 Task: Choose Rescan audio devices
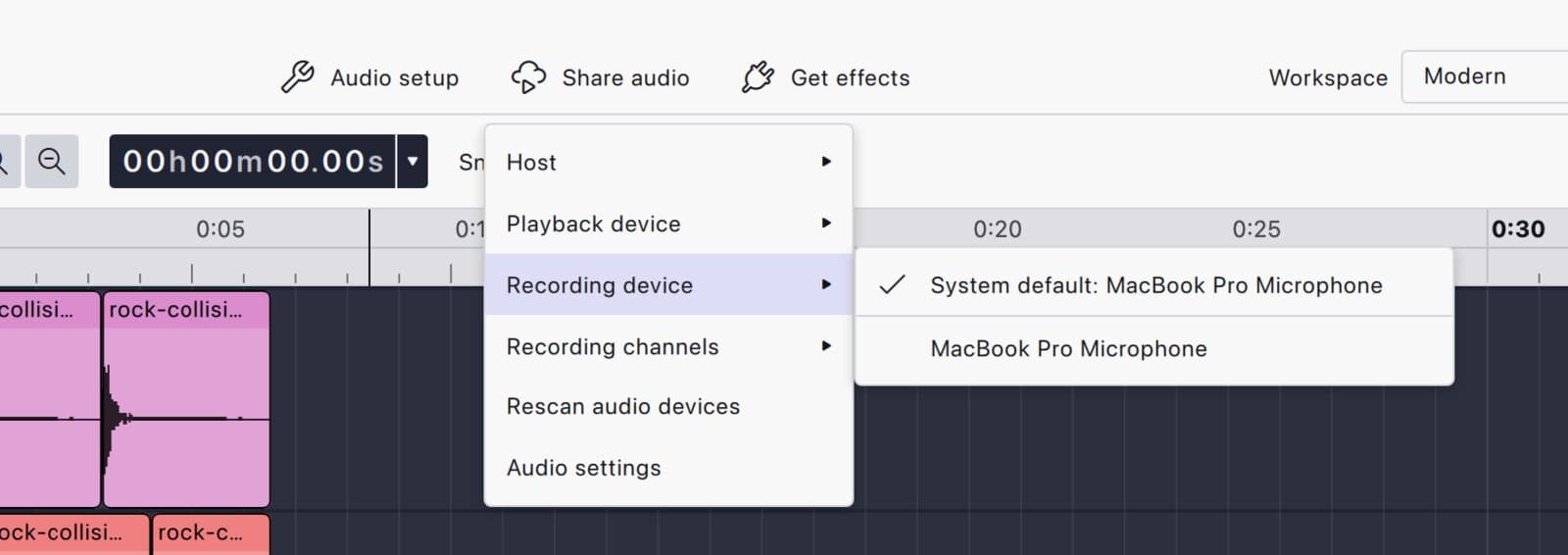(x=668, y=406)
